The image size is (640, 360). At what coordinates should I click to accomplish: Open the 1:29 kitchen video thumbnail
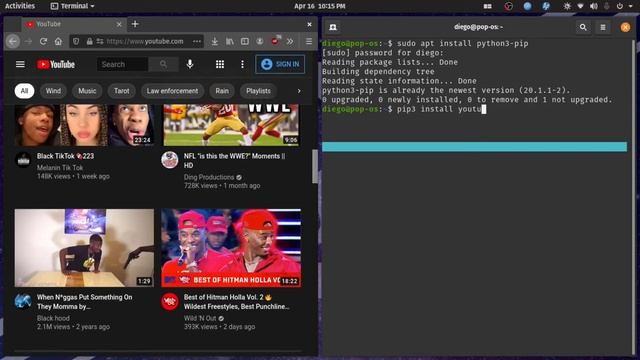(84, 248)
